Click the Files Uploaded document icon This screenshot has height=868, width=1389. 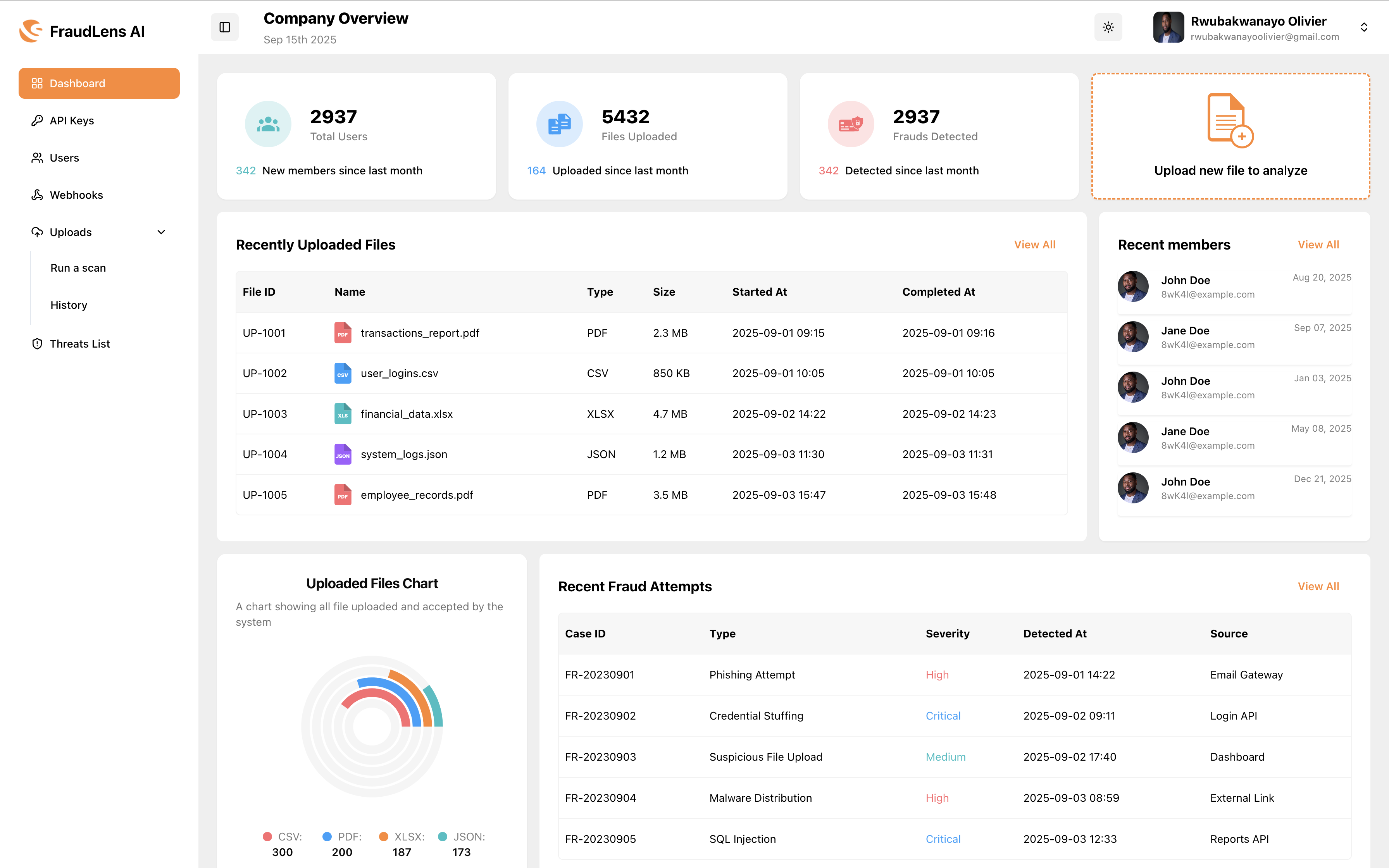pyautogui.click(x=559, y=124)
